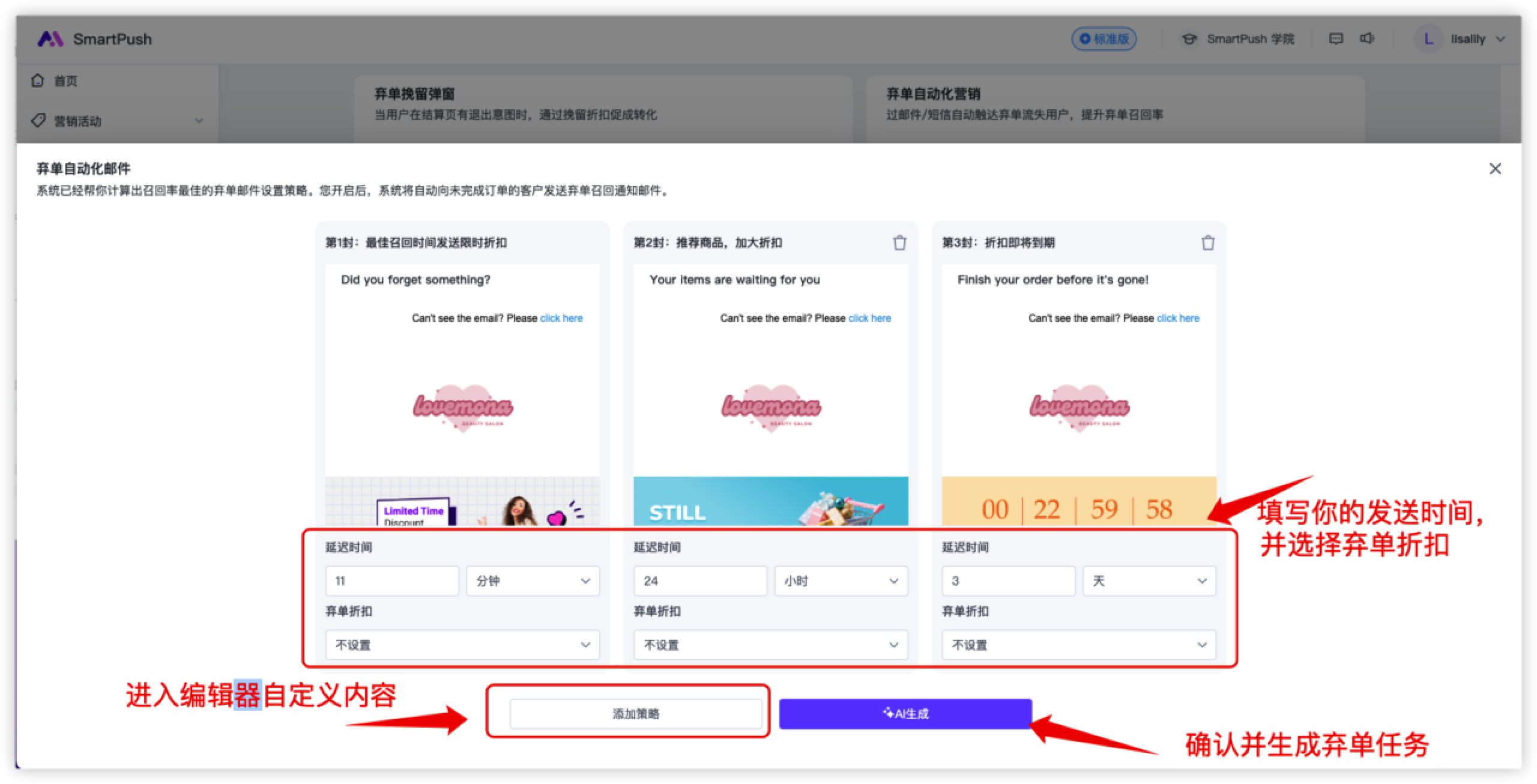The image size is (1537, 784).
Task: Click the 添加策略 button
Action: tap(636, 714)
